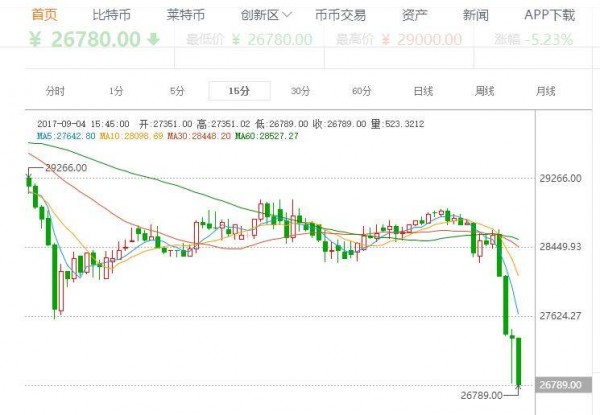
Task: Click the APP下载 link
Action: point(549,15)
